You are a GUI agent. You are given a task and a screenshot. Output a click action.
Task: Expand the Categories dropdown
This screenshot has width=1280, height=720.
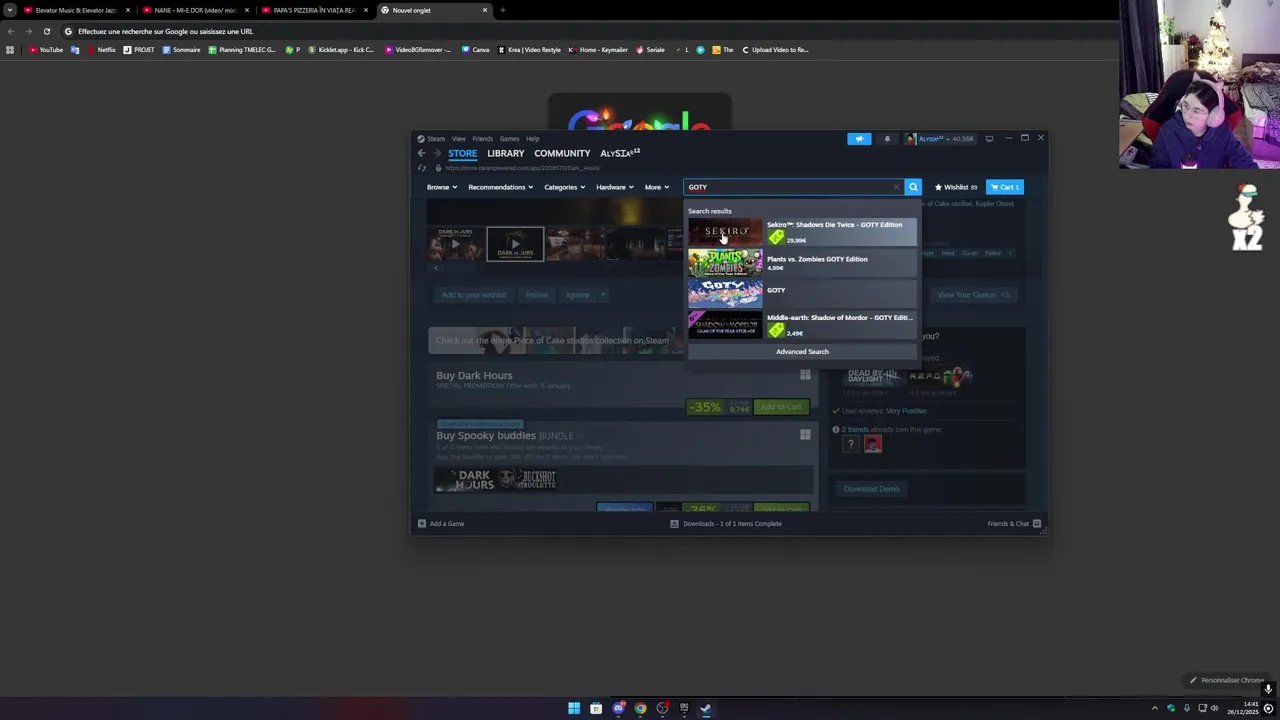coord(564,187)
